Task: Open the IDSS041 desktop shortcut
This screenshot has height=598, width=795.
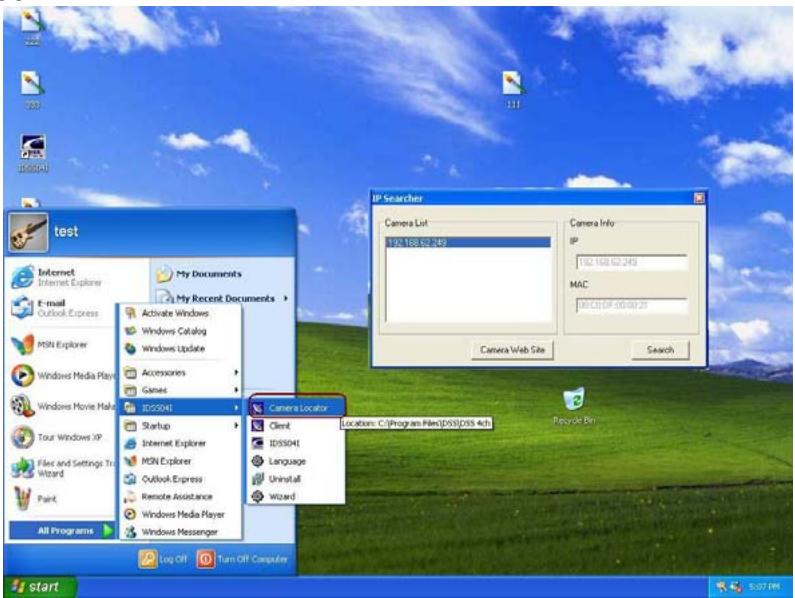Action: (x=33, y=153)
